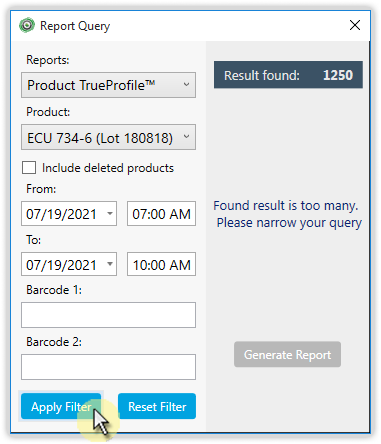This screenshot has height=444, width=381.
Task: Click the To time field 10:00 AM
Action: pyautogui.click(x=161, y=264)
